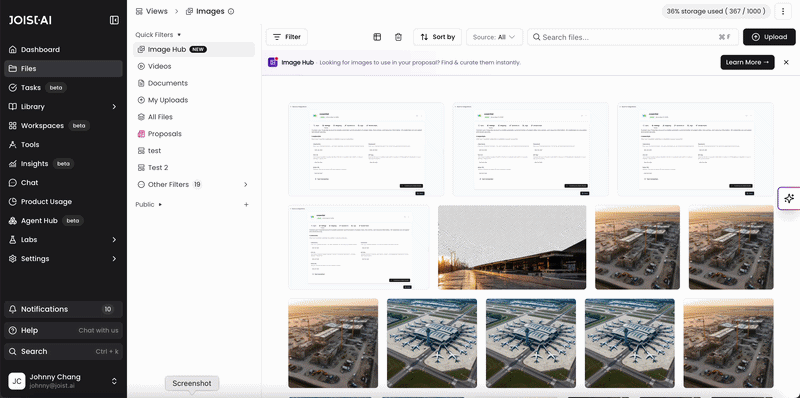
Task: Open the Product Usage page
Action: click(x=63, y=202)
